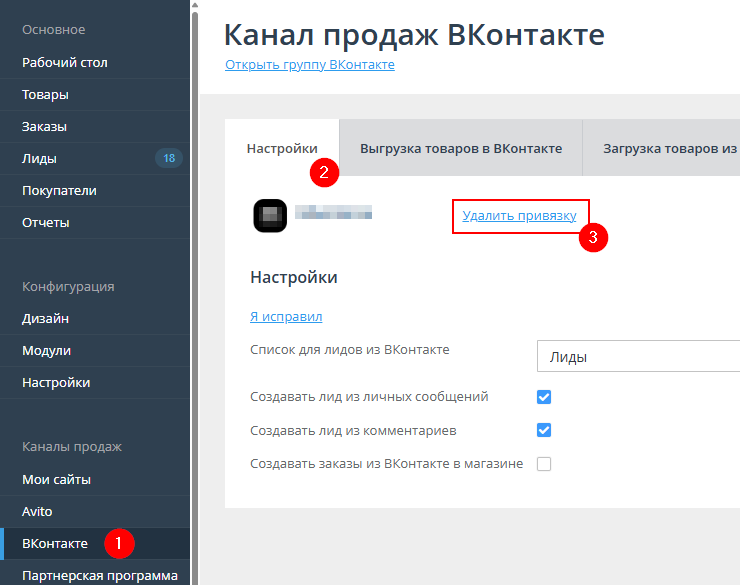Enable 'Создавать заказы из ВКонтакте в магазине'
Viewport: 740px width, 585px height.
[544, 464]
